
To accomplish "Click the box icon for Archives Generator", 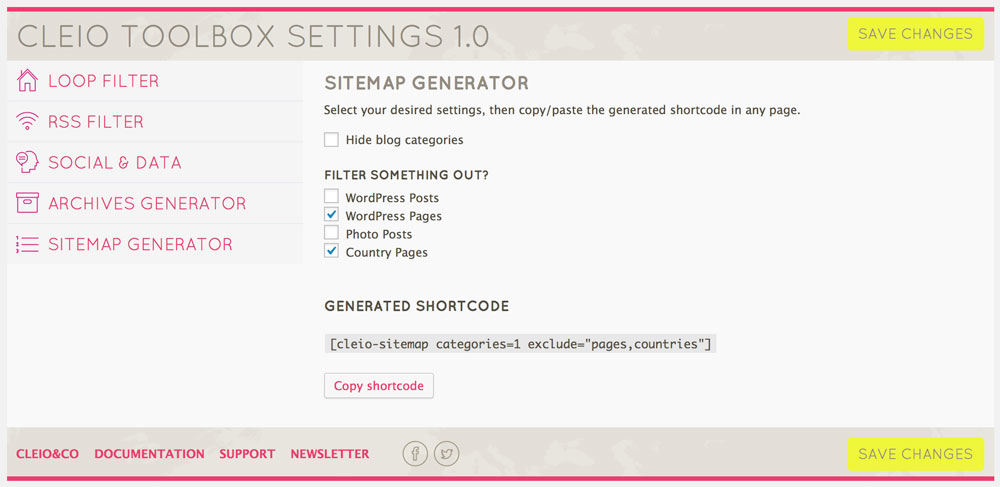I will pos(27,203).
